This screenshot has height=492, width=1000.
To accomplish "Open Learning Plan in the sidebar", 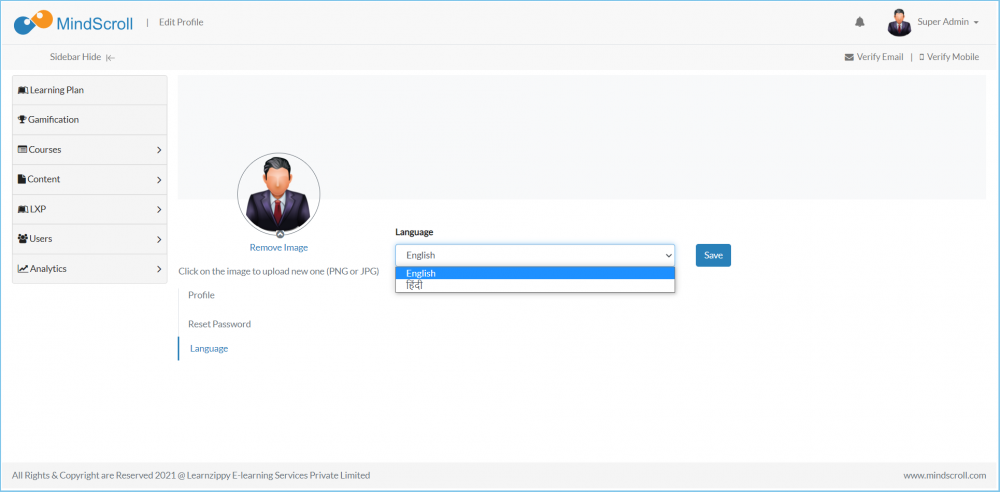I will (x=90, y=90).
